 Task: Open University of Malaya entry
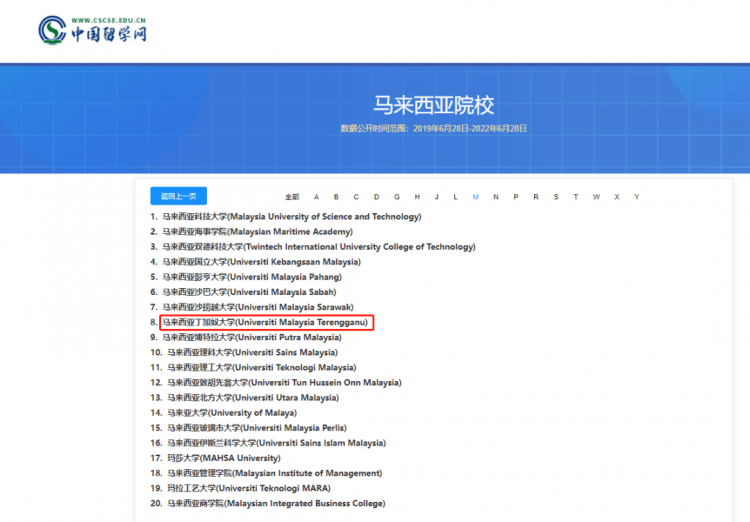click(232, 413)
